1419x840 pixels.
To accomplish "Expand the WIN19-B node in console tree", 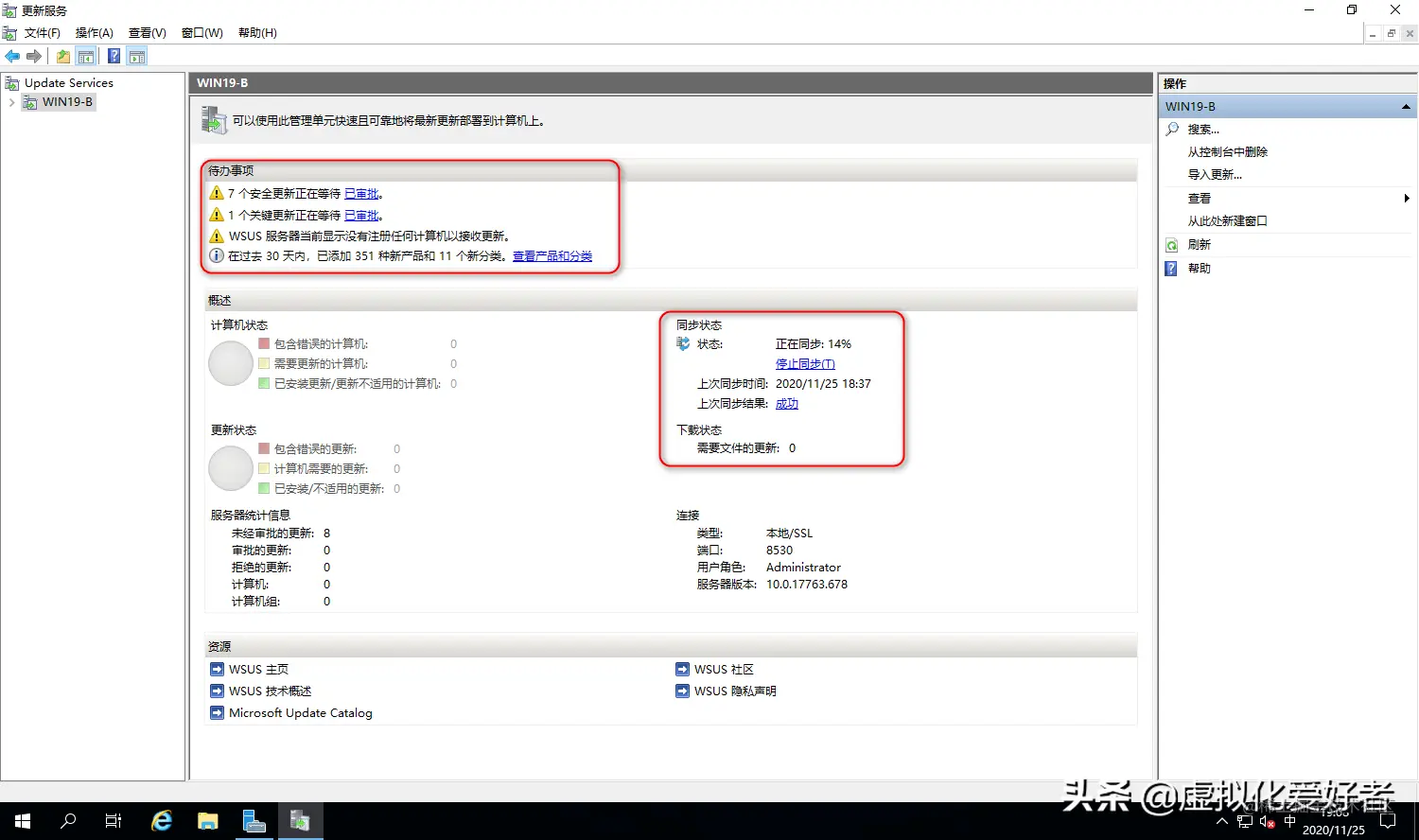I will click(x=12, y=101).
